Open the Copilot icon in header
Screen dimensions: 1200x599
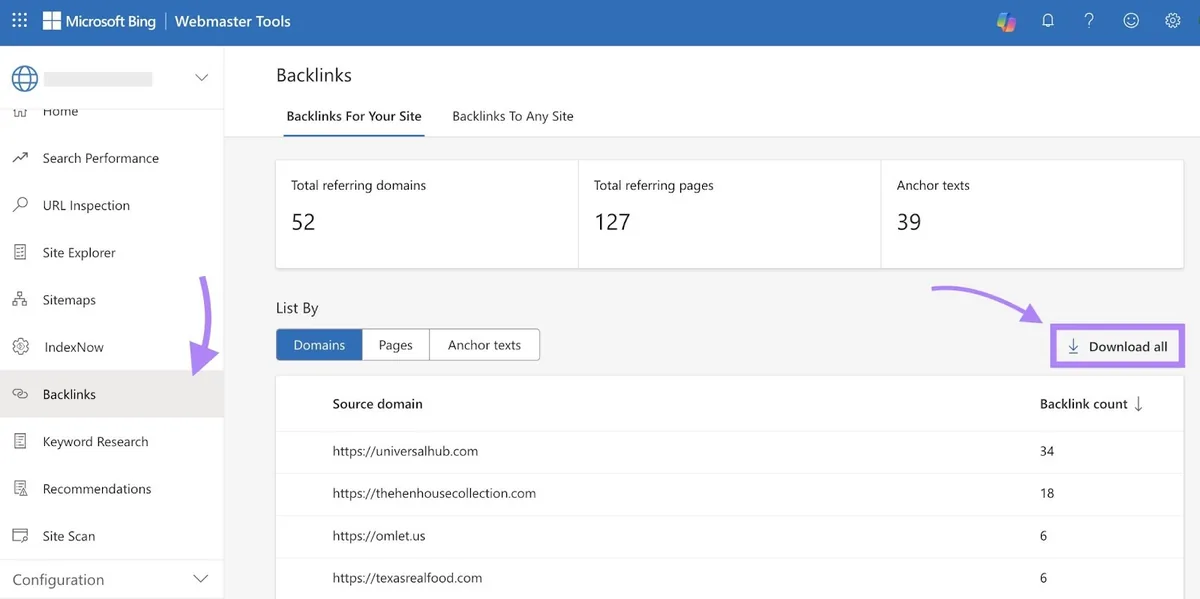[1006, 21]
